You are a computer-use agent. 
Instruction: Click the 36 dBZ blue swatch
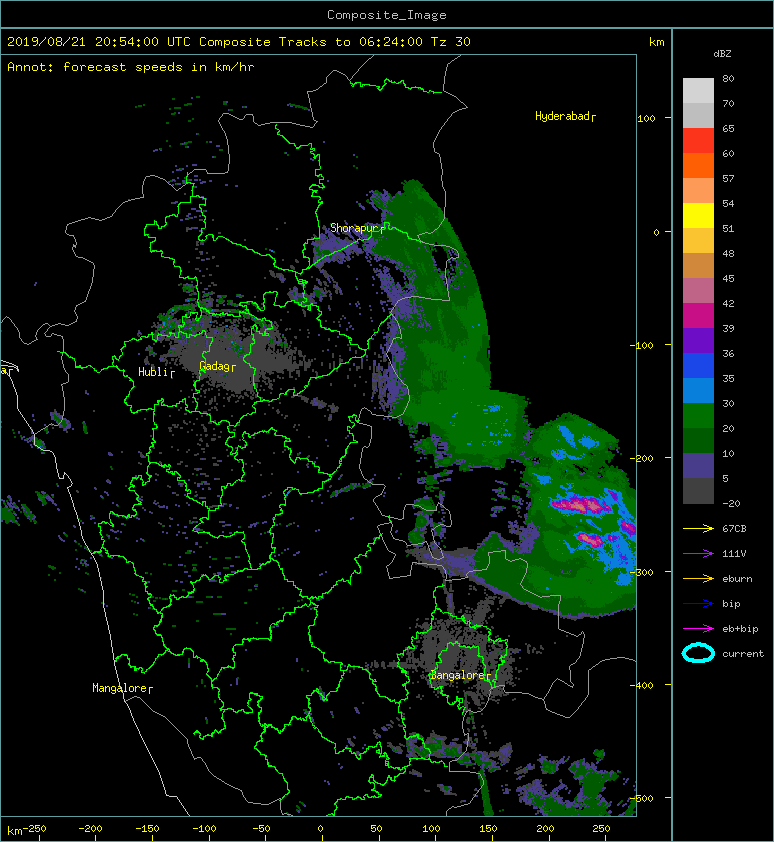(698, 365)
